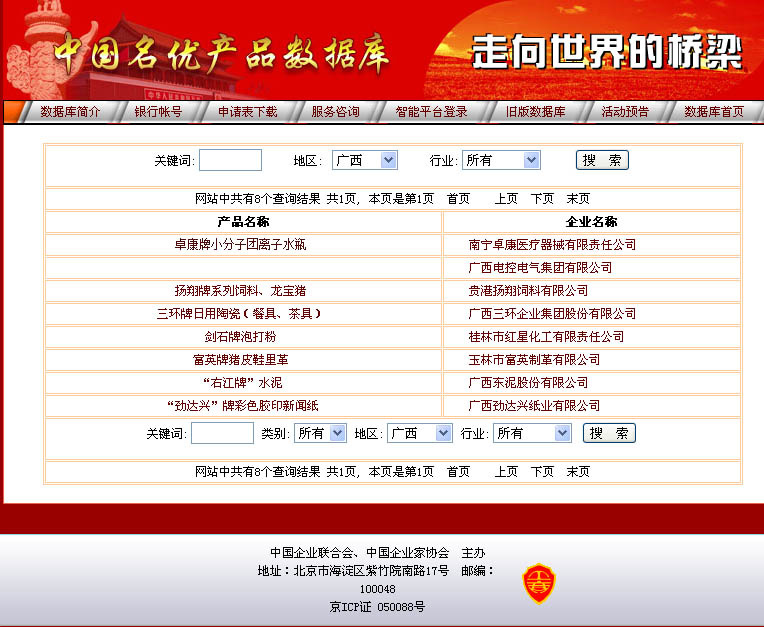Click the top 下页 pagination link

[x=542, y=198]
